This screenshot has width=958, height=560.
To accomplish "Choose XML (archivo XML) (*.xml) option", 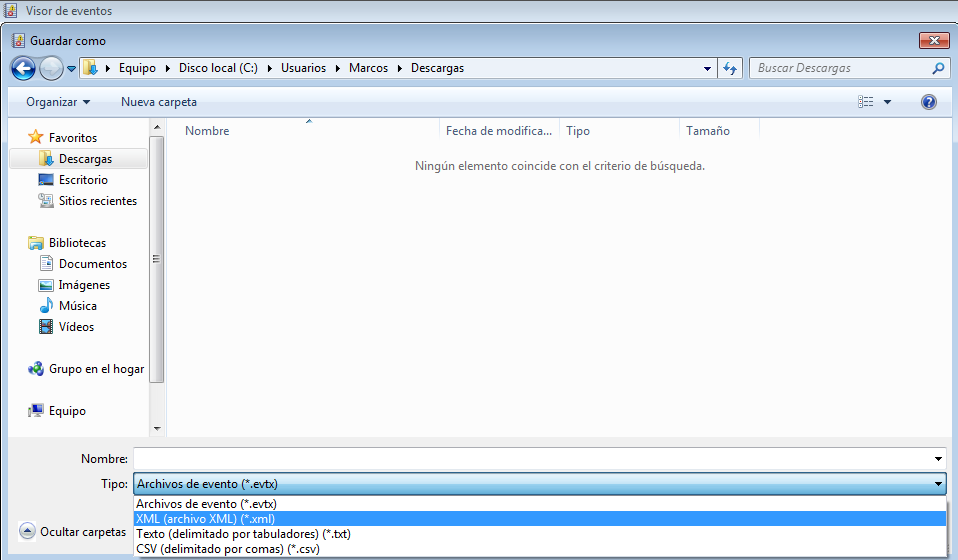I will pyautogui.click(x=205, y=519).
